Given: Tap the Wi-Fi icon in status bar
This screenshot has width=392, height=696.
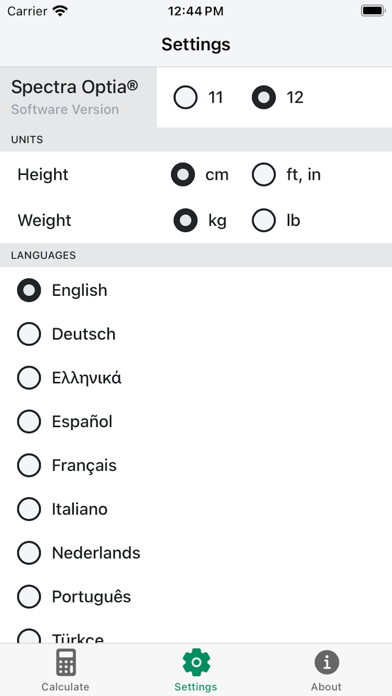Looking at the screenshot, I should click(x=60, y=11).
